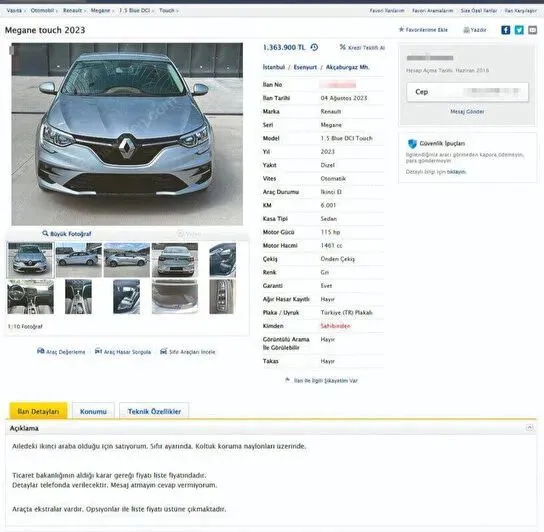The width and height of the screenshot is (544, 532).
Task: Switch to the Konumu tab
Action: click(x=93, y=411)
